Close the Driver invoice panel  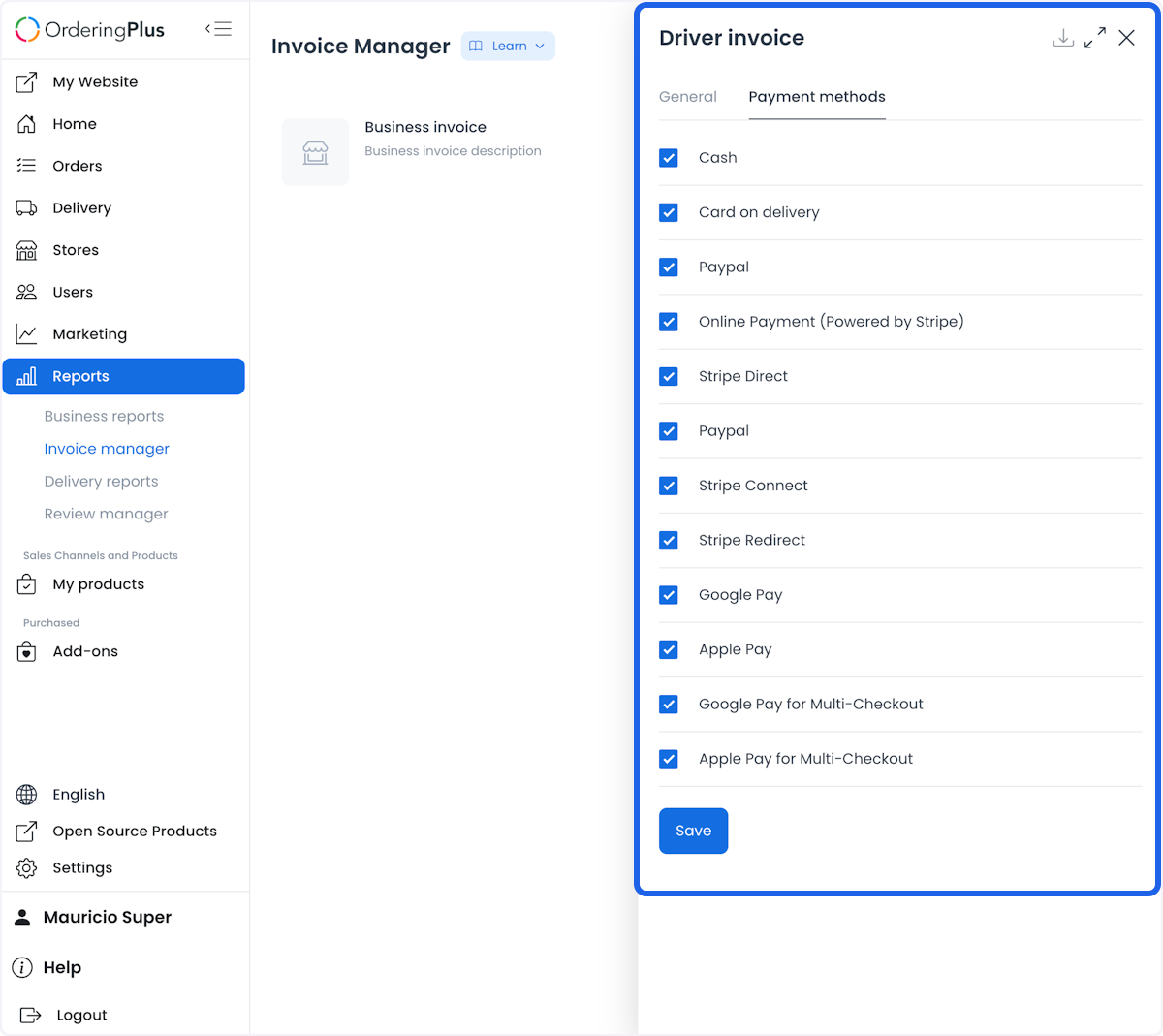pos(1126,38)
